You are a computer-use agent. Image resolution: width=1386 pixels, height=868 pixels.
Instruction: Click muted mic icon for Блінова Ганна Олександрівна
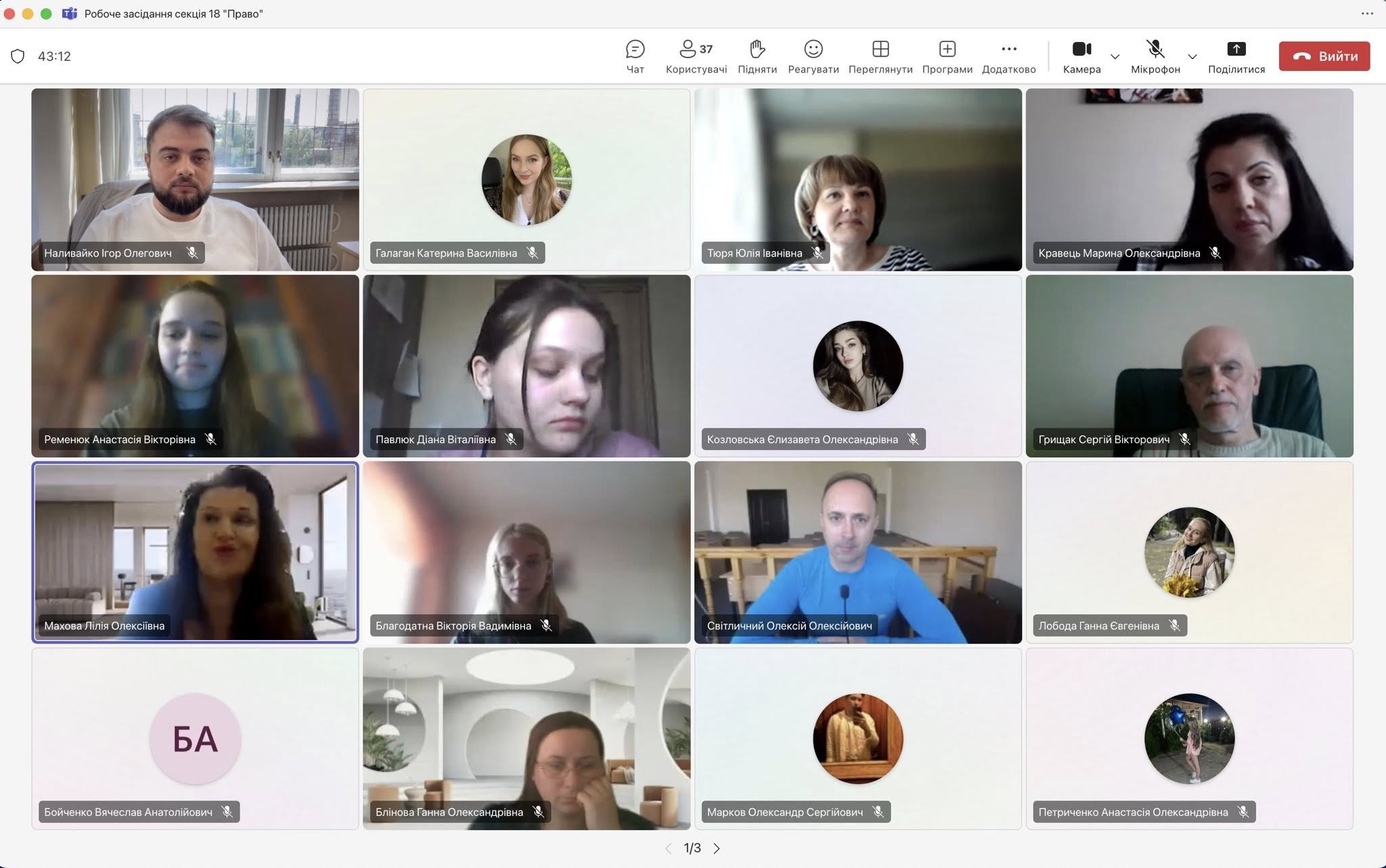[x=538, y=812]
